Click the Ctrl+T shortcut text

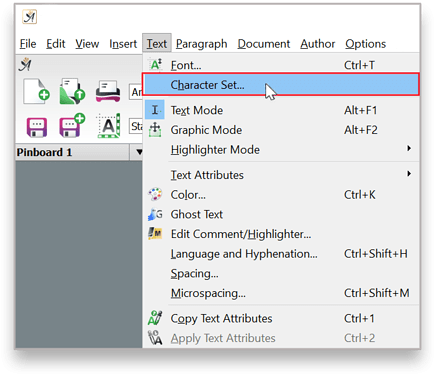pyautogui.click(x=359, y=65)
